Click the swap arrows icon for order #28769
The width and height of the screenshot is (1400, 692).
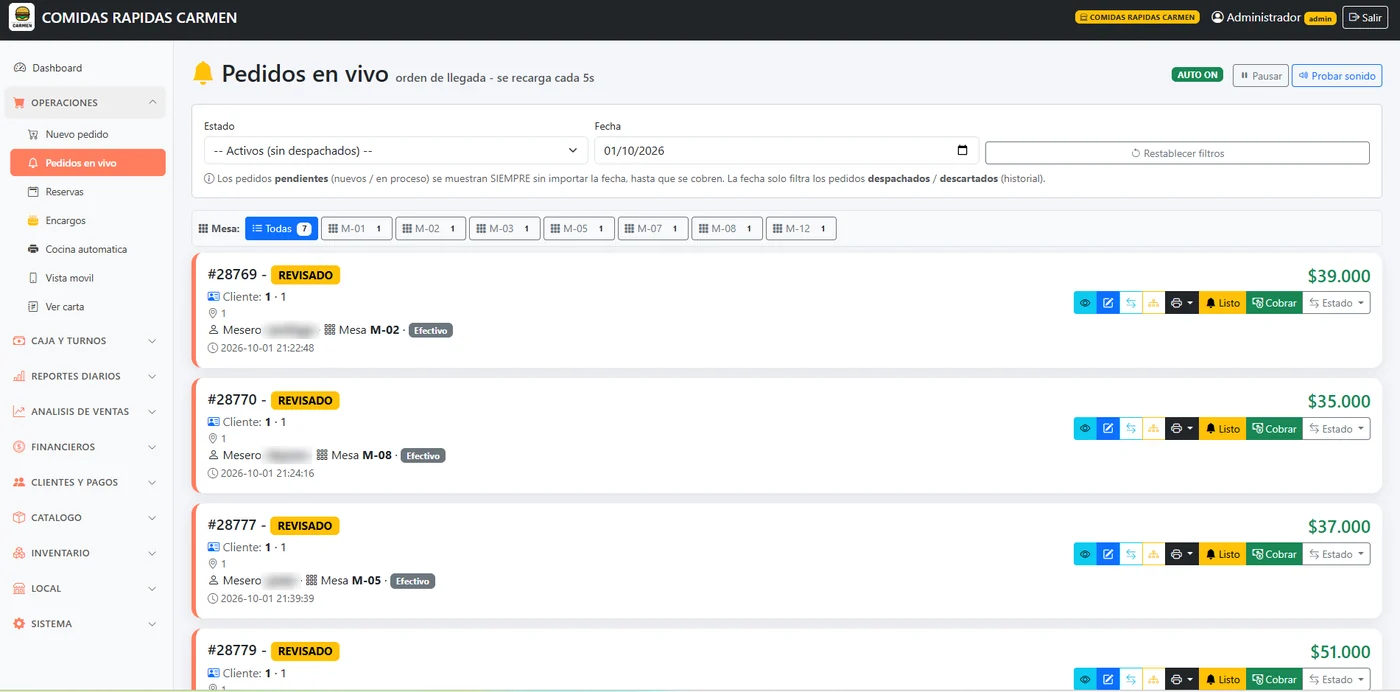click(x=1131, y=303)
